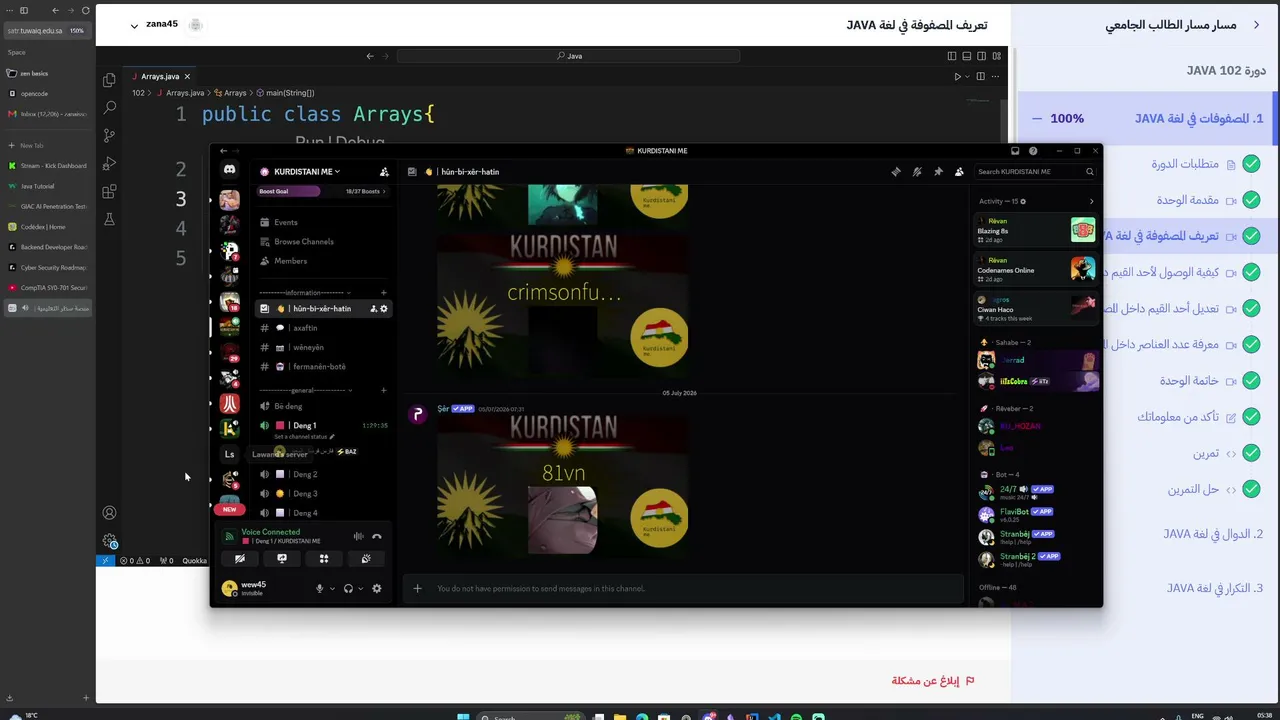Open Browse Channels in Discord
Screen dimensions: 1280x720
[303, 241]
